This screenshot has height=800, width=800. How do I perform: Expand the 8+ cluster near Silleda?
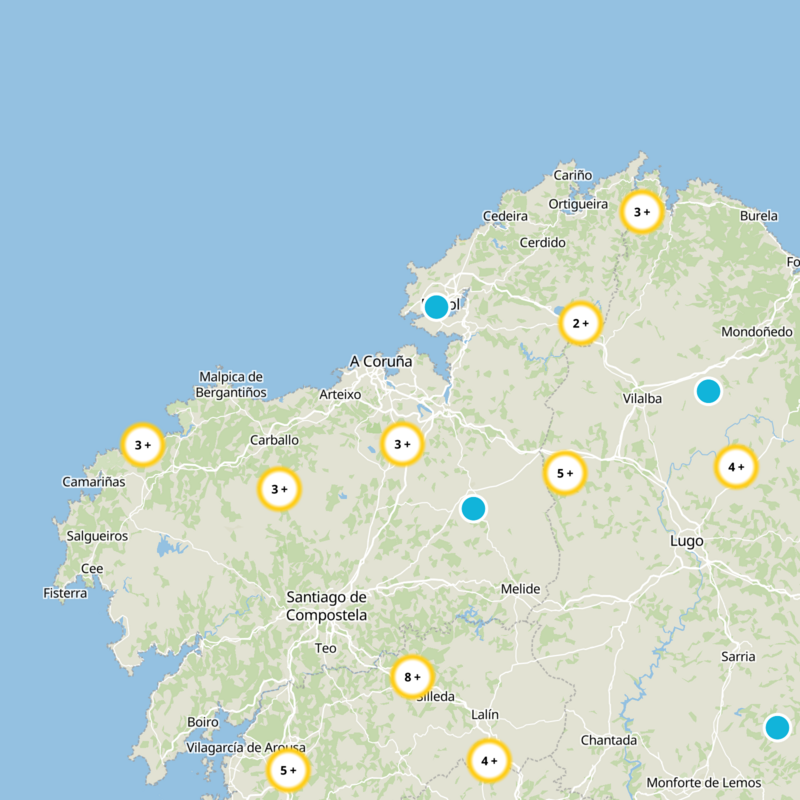(x=412, y=677)
